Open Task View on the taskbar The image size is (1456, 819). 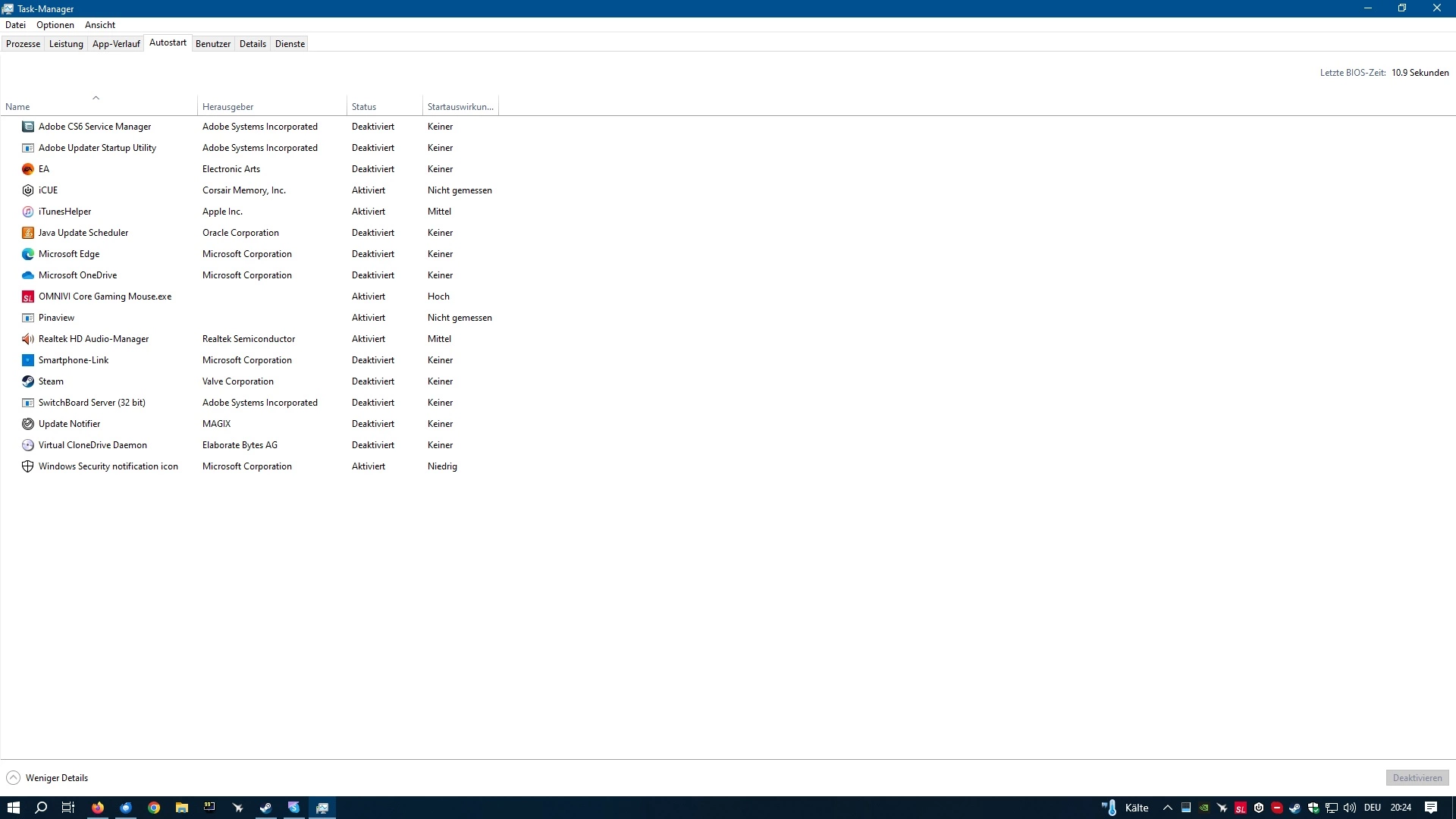tap(68, 808)
